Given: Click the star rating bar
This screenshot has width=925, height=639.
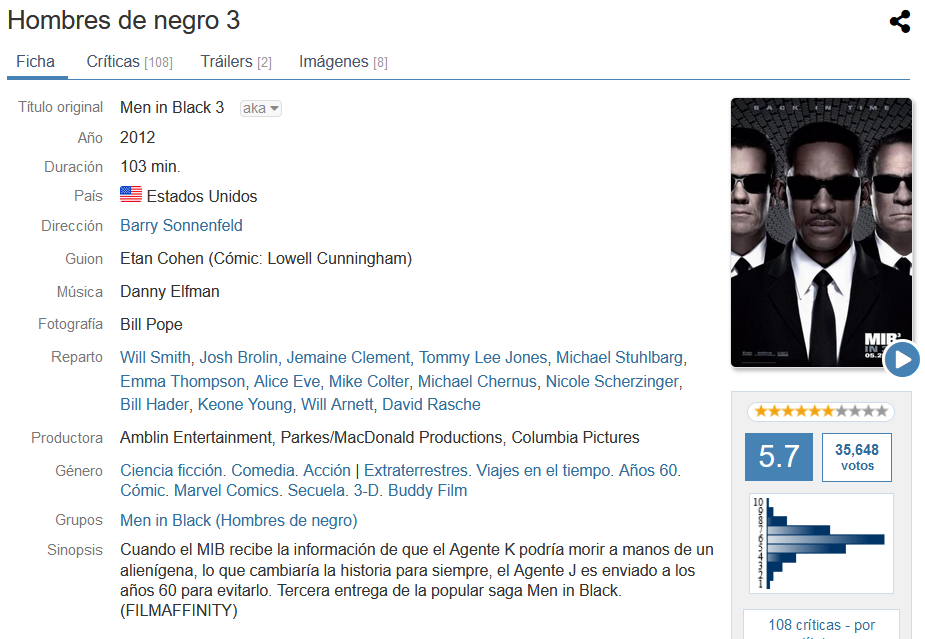Looking at the screenshot, I should pos(821,411).
